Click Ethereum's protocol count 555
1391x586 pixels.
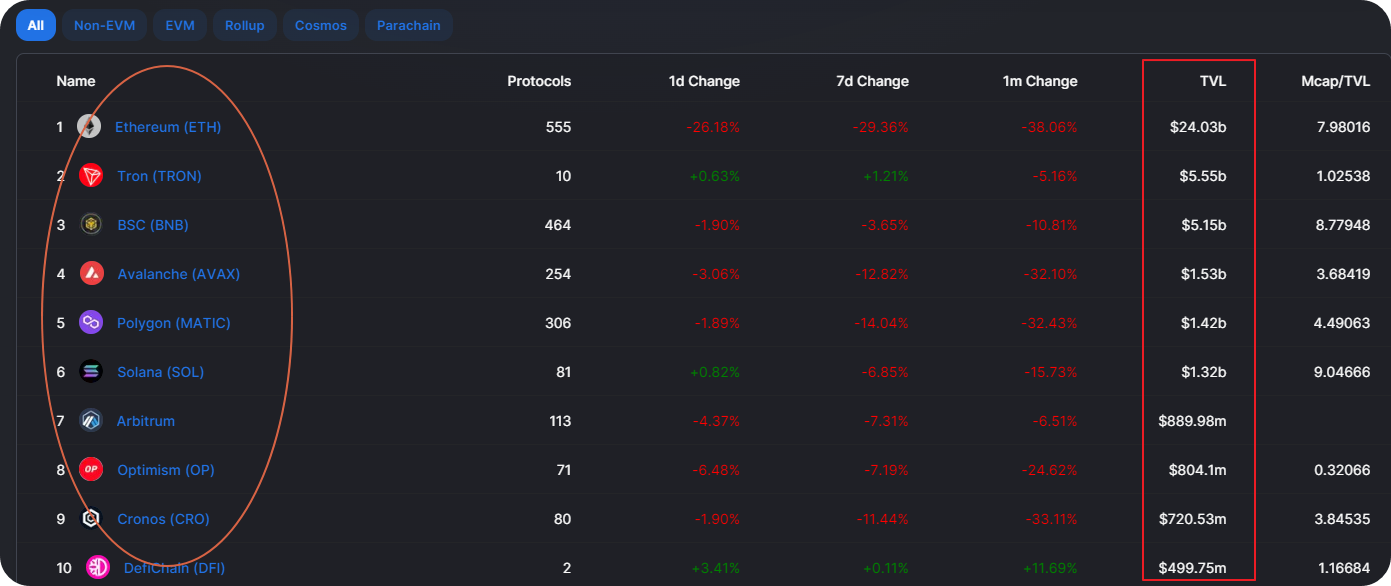pyautogui.click(x=558, y=127)
